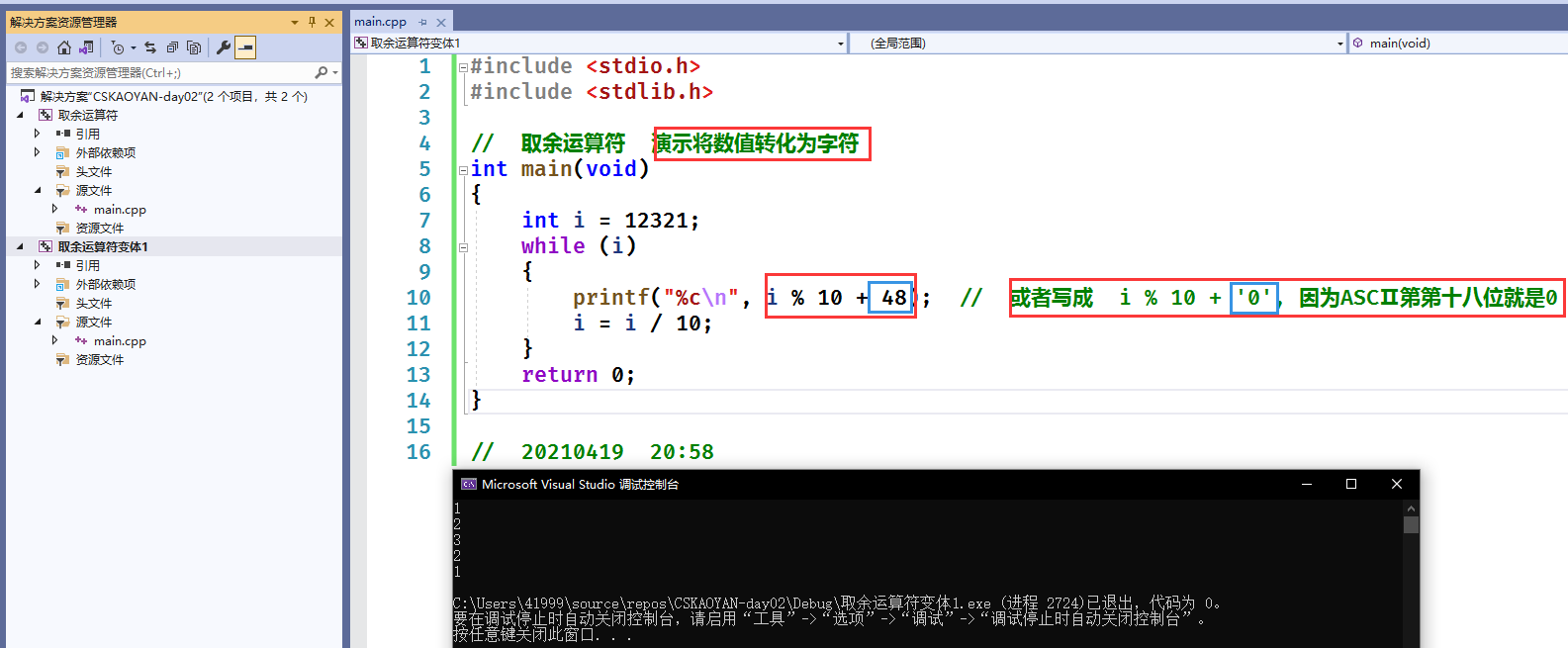Collapse 源文件 folder under 取余运算符变体1

click(38, 322)
